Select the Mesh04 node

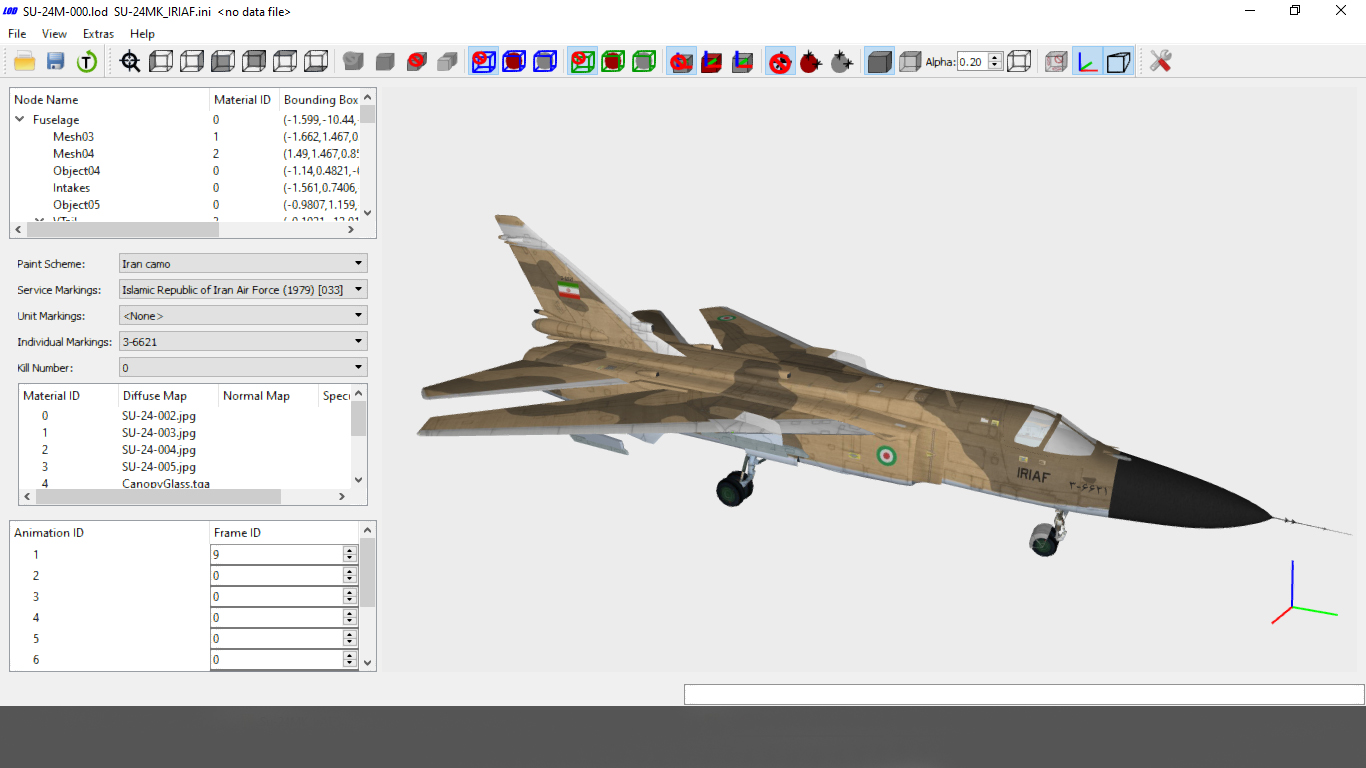pos(74,154)
